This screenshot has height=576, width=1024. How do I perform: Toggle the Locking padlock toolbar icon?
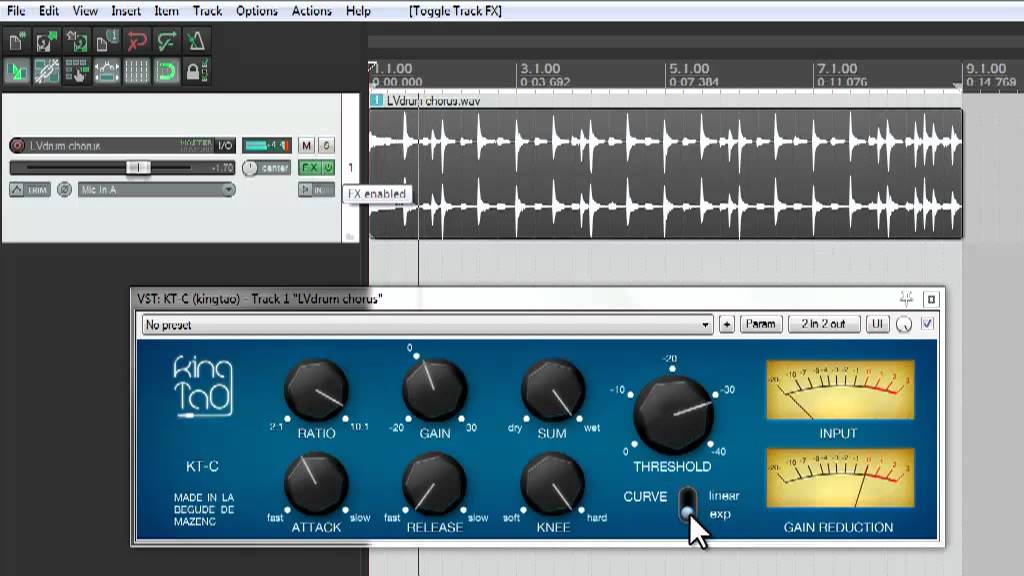pos(196,71)
